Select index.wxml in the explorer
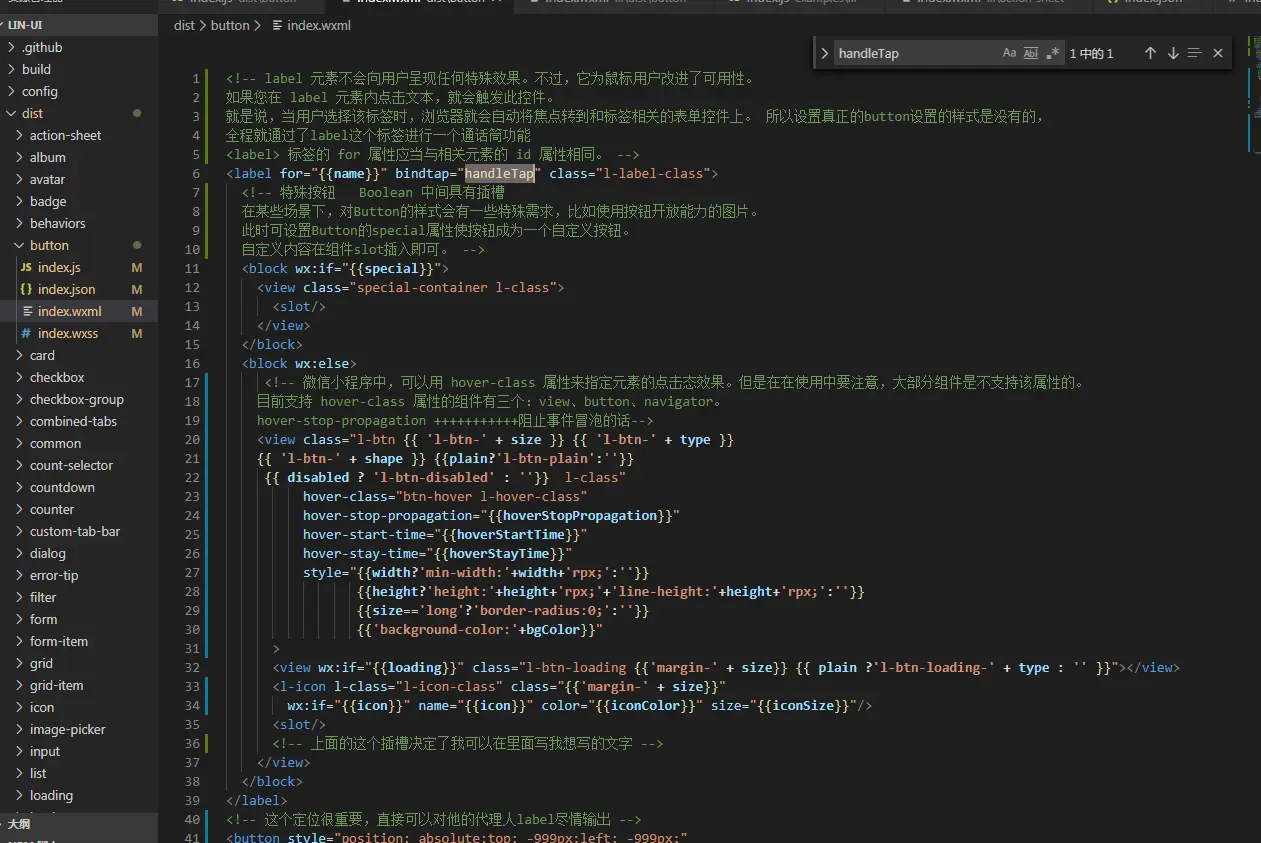 pyautogui.click(x=79, y=311)
